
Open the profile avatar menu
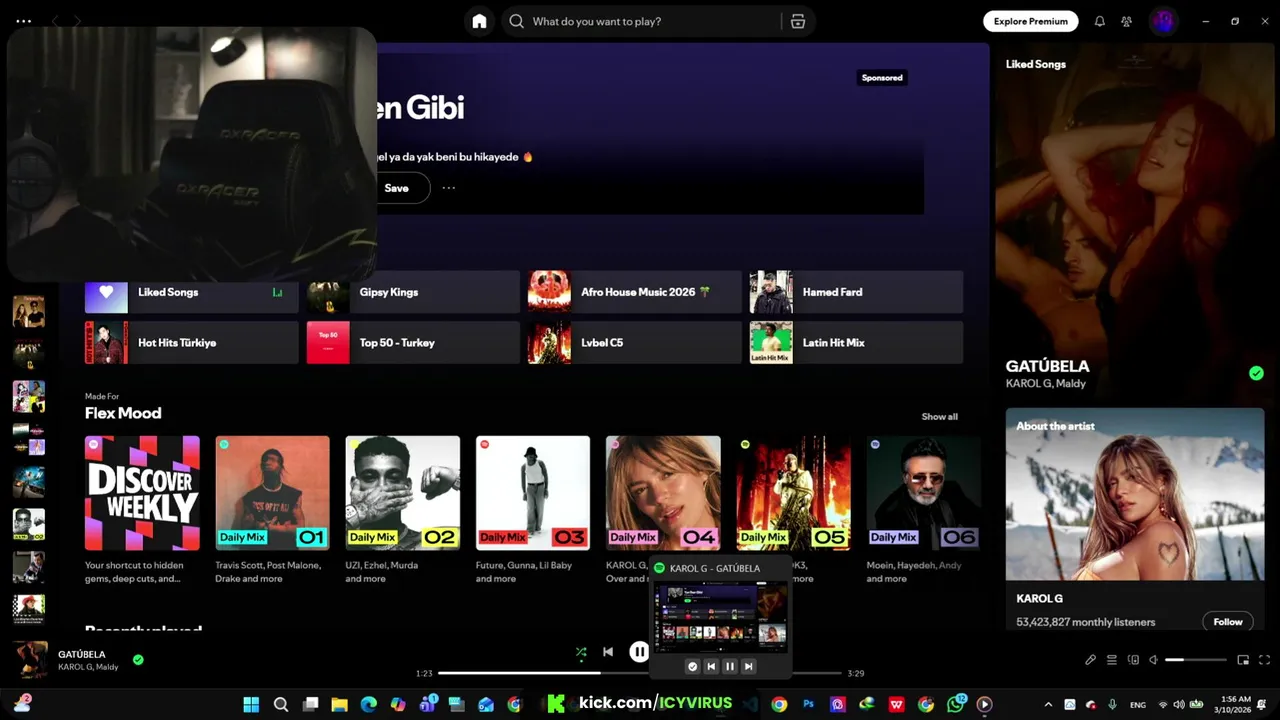click(1162, 21)
